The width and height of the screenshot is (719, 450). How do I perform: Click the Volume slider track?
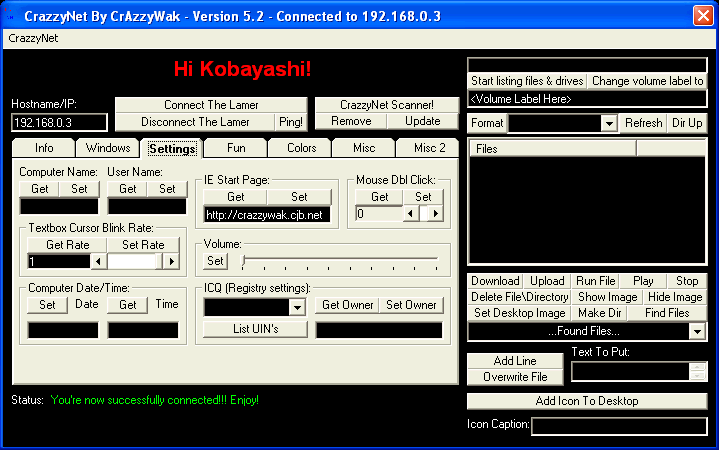pyautogui.click(x=340, y=260)
